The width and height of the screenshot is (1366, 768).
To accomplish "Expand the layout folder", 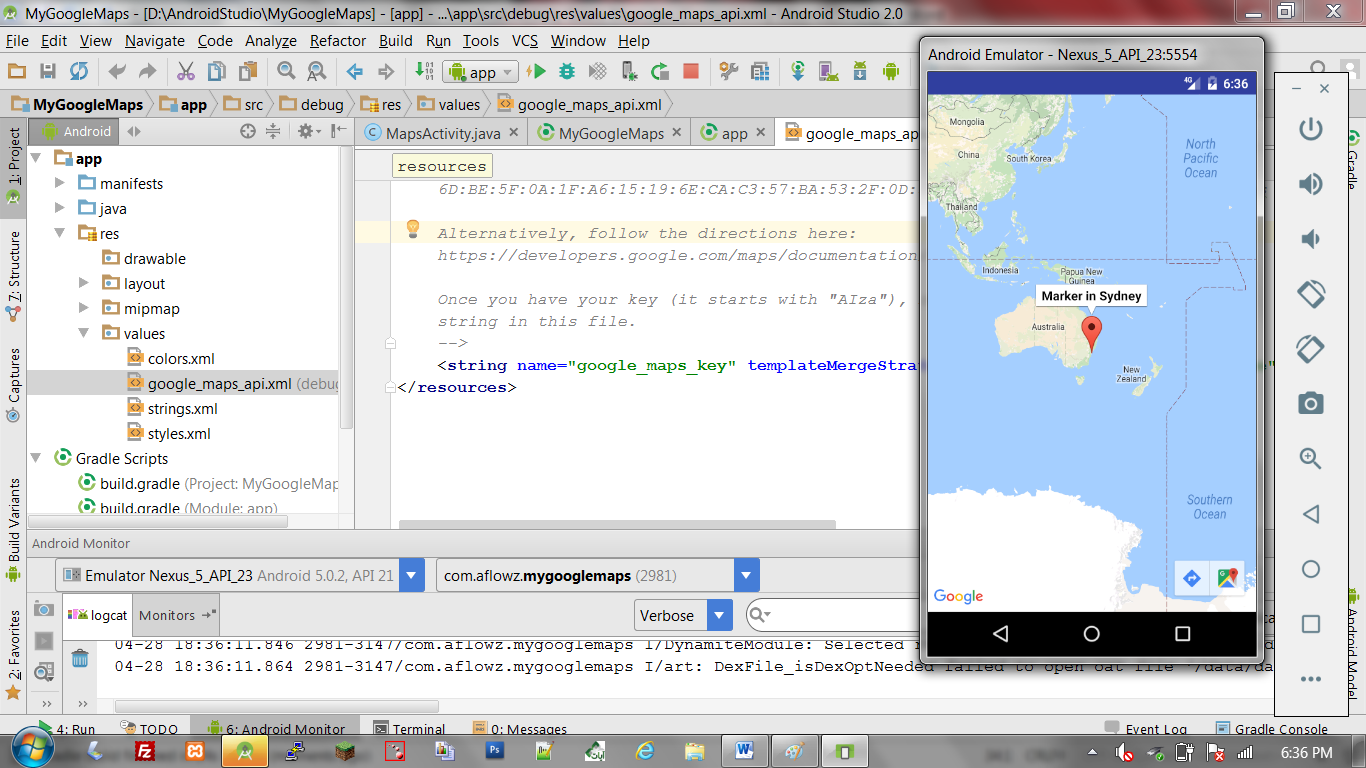I will click(x=84, y=283).
